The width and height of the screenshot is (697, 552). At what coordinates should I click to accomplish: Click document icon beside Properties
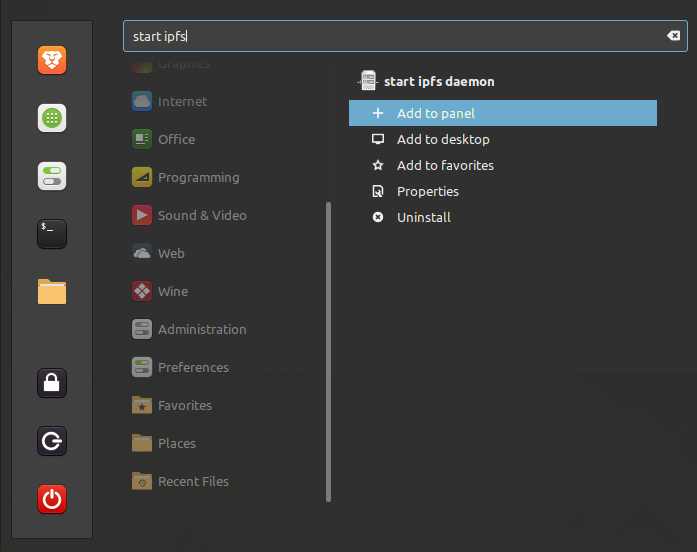(378, 191)
